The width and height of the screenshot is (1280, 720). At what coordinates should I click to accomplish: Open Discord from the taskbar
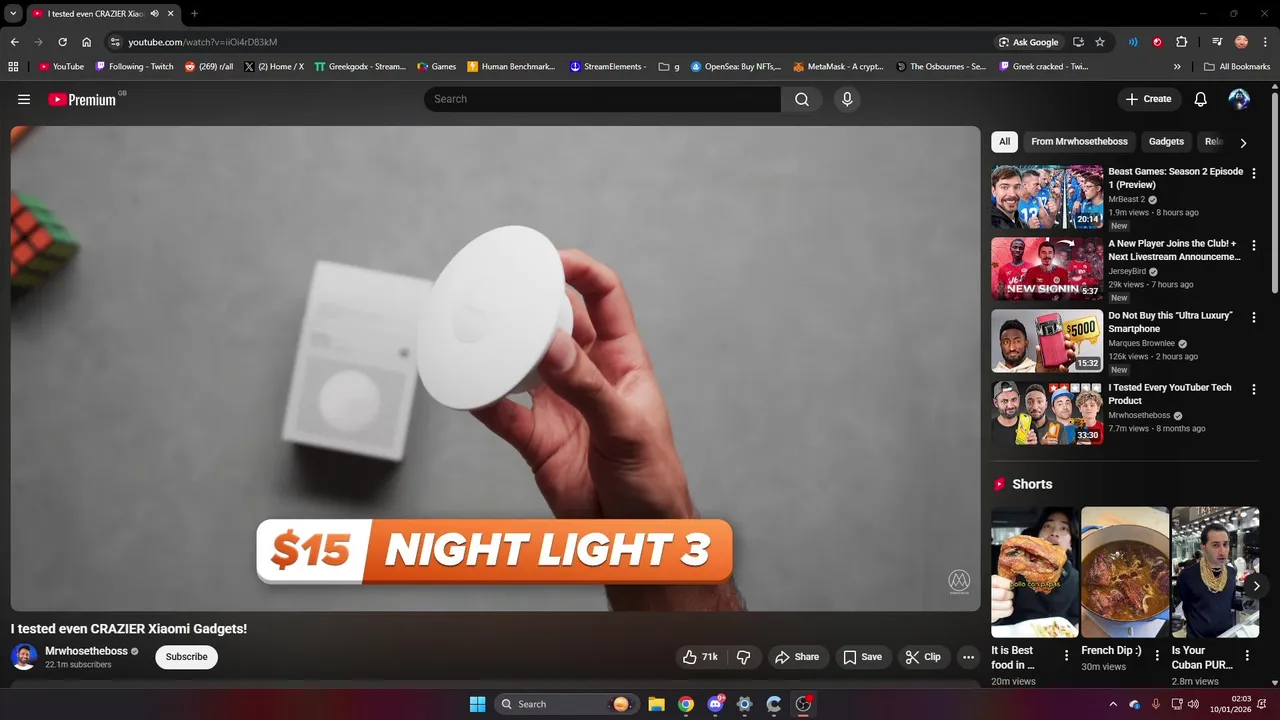(716, 704)
